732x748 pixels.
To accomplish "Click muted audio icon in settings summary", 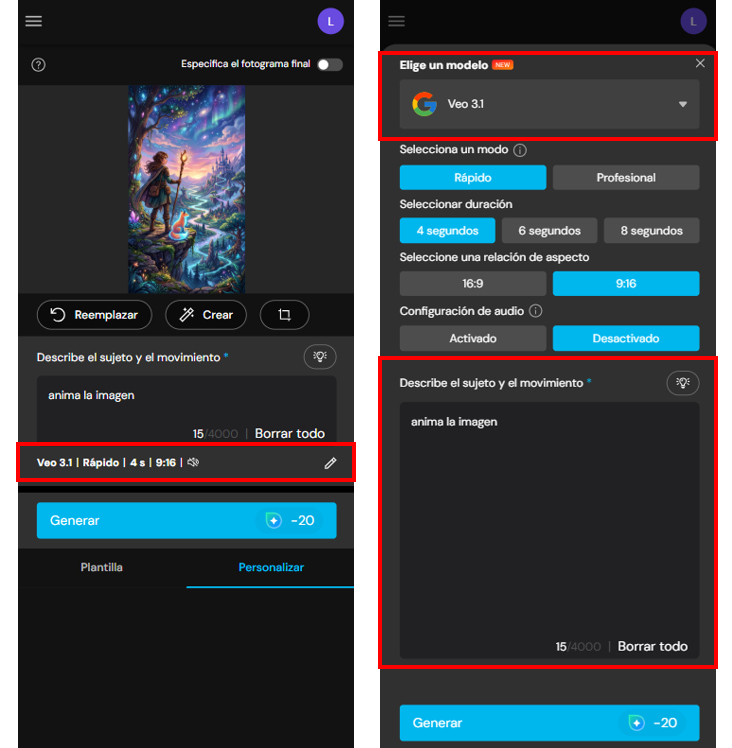I will click(193, 462).
